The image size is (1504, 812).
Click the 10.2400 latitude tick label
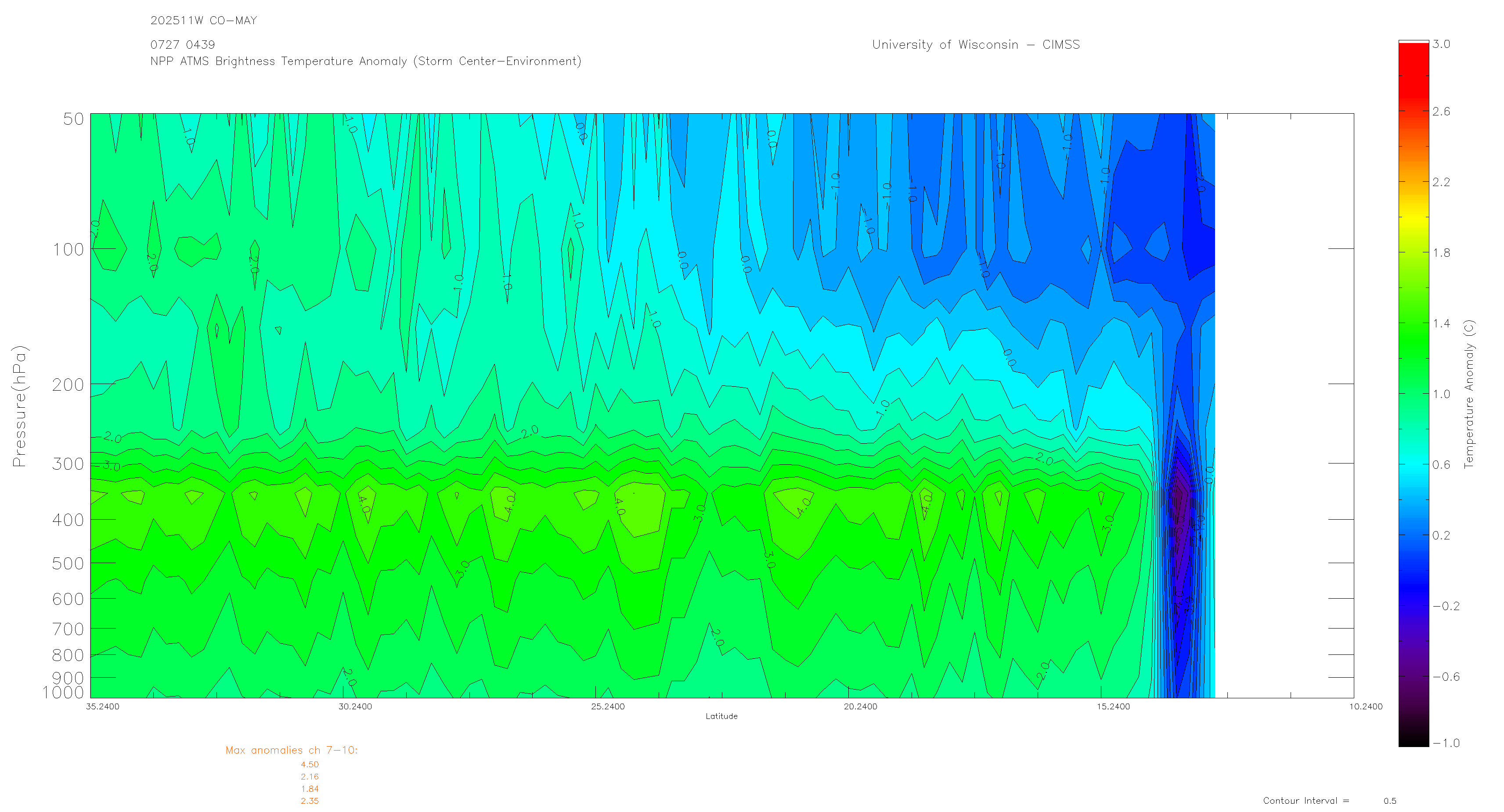1365,706
